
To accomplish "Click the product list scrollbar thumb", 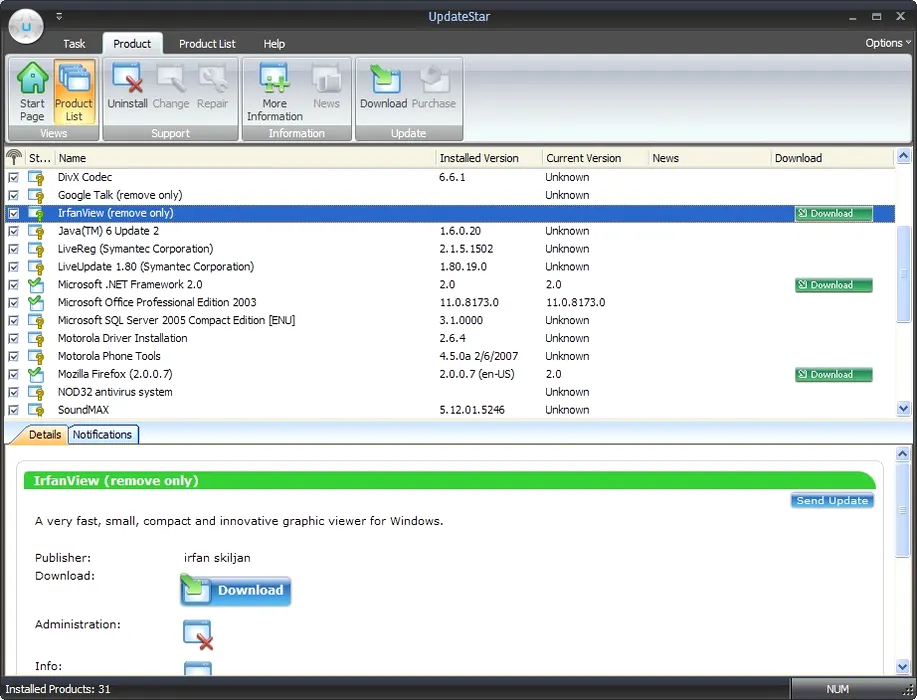I will (x=904, y=274).
